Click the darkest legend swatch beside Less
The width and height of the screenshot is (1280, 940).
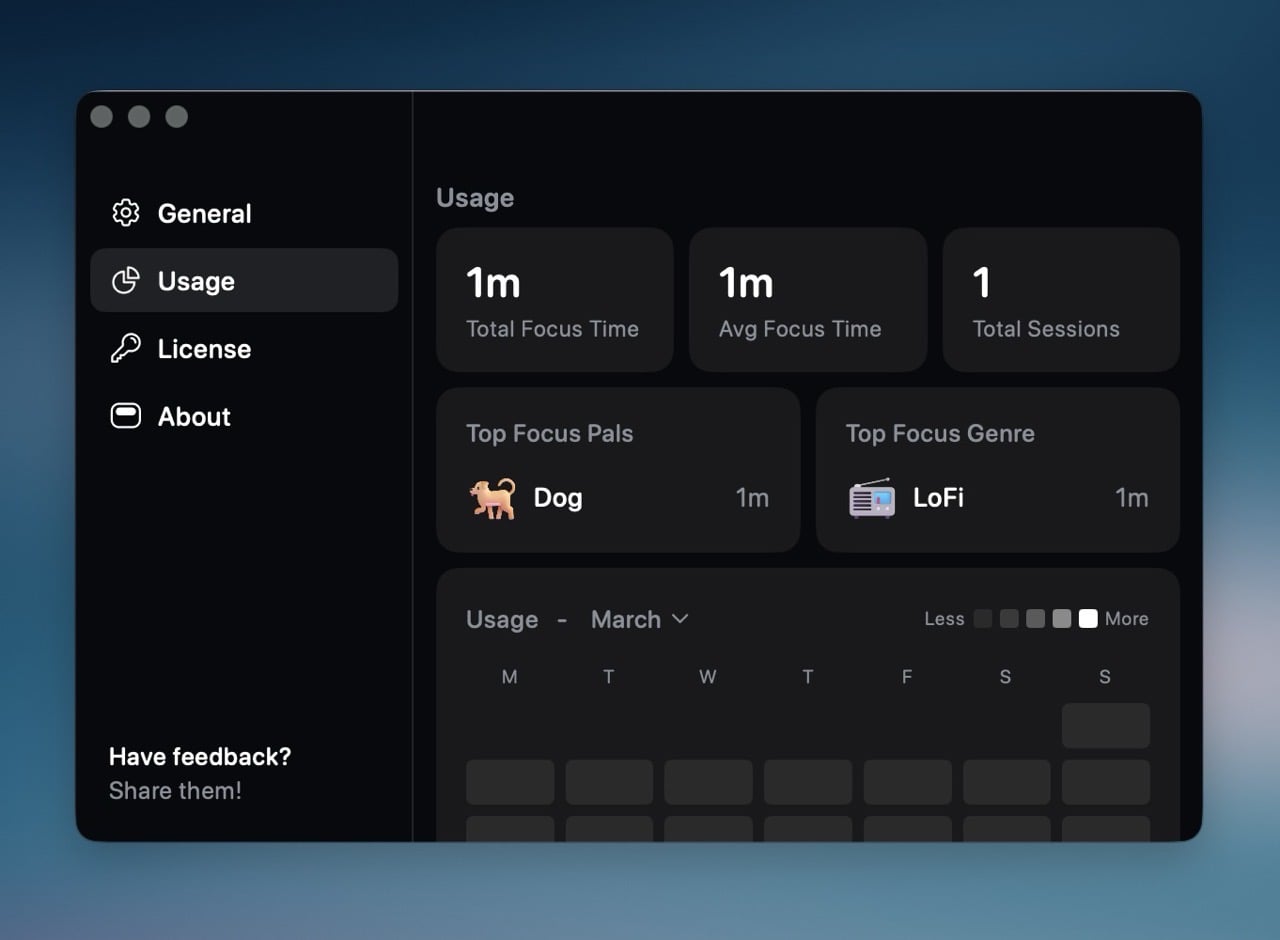[x=983, y=619]
